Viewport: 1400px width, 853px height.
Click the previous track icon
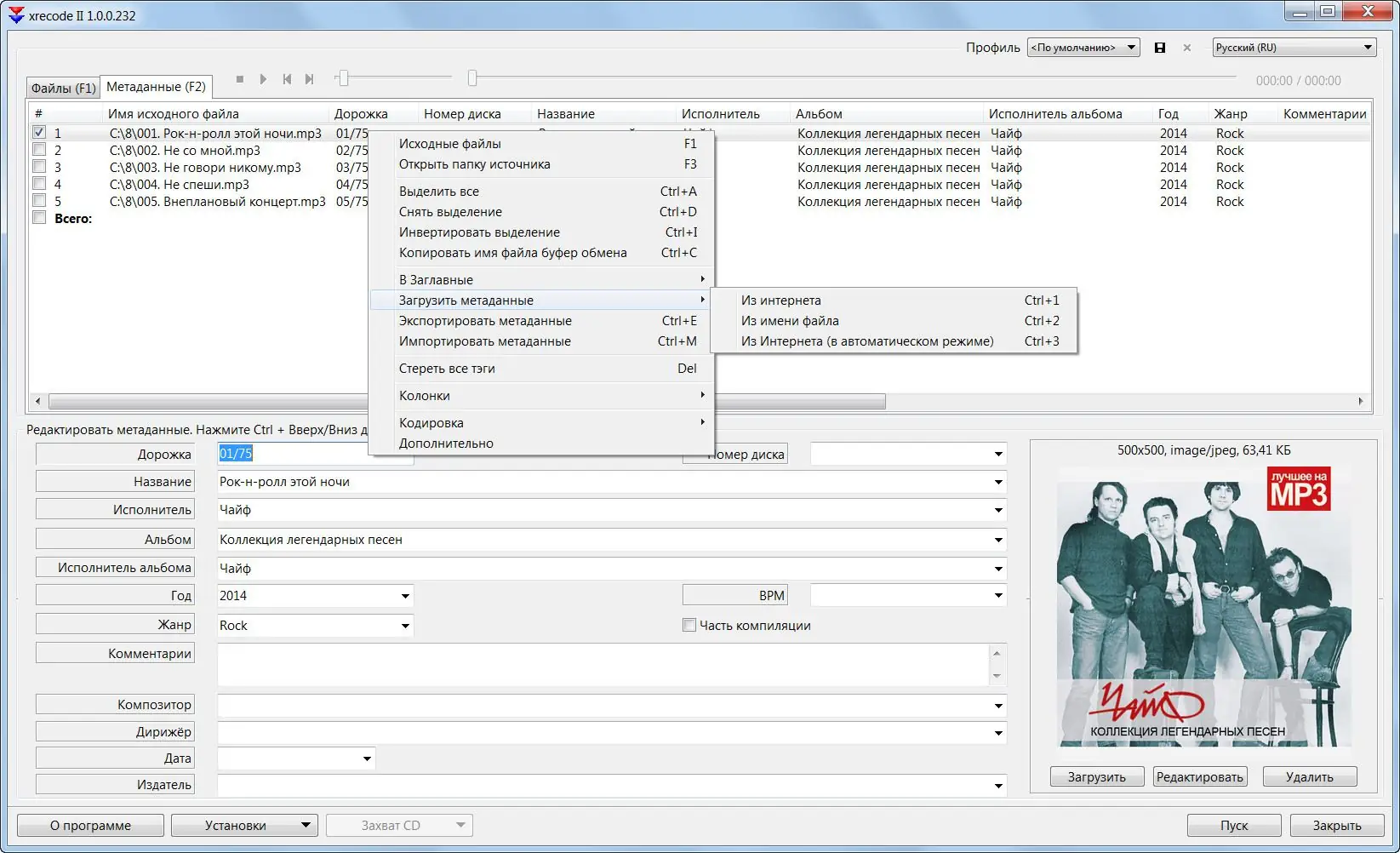[x=287, y=79]
